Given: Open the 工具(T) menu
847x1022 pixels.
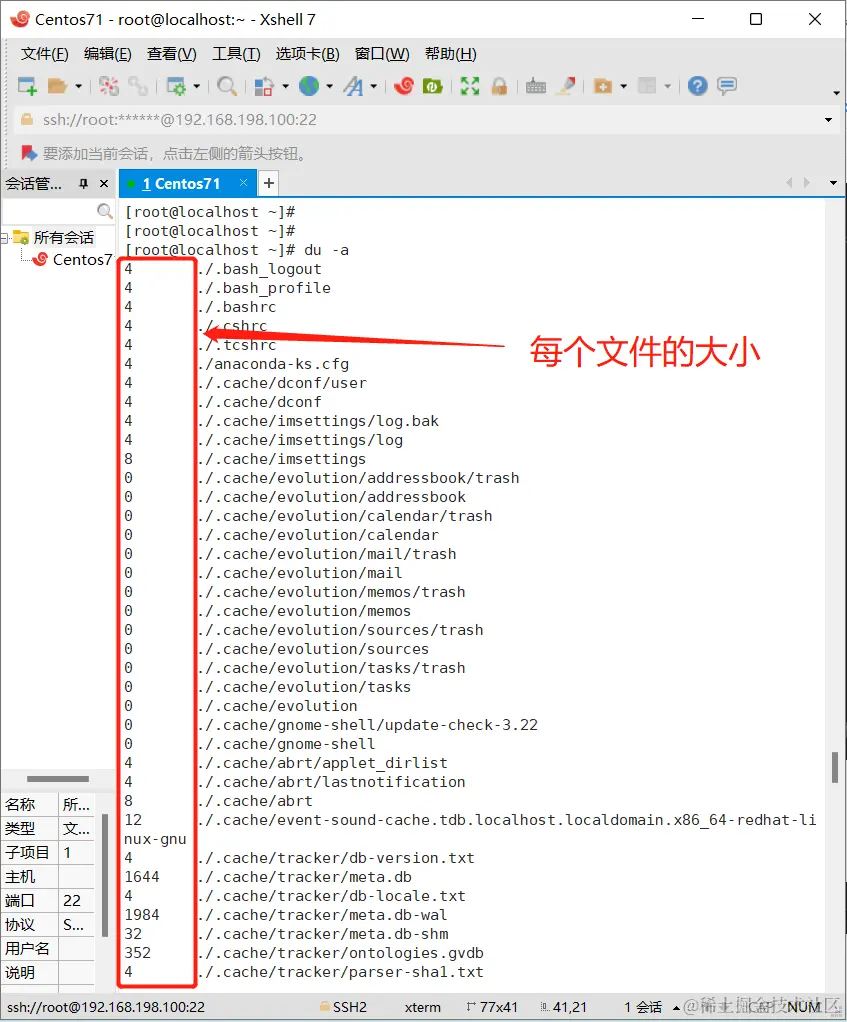Looking at the screenshot, I should [236, 54].
